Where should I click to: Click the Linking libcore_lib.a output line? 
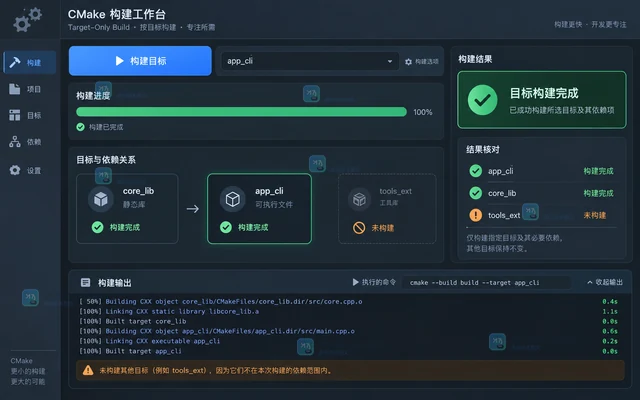point(169,311)
